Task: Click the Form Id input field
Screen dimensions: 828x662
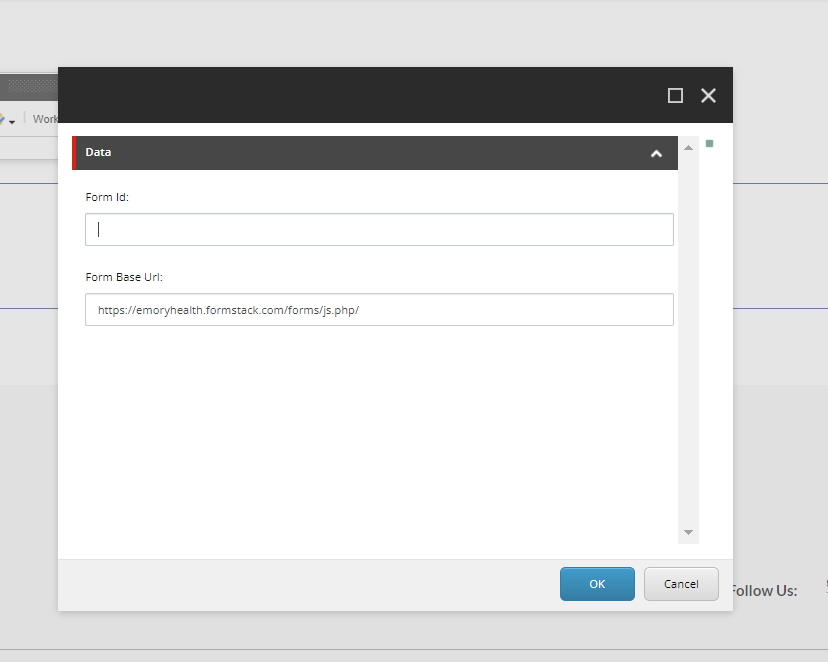Action: coord(379,230)
